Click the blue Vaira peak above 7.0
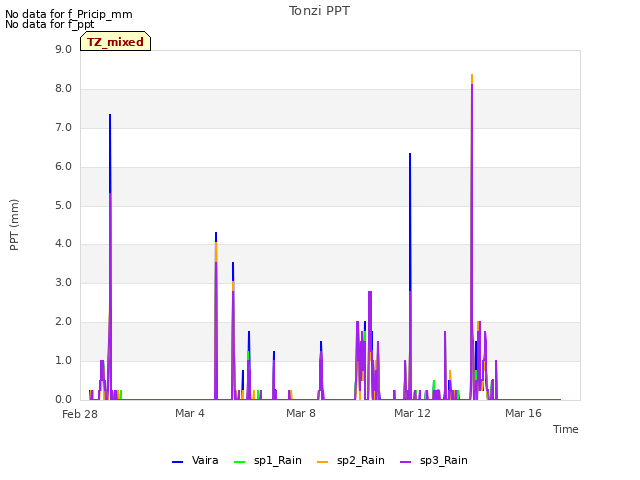The image size is (640, 480). [x=110, y=153]
